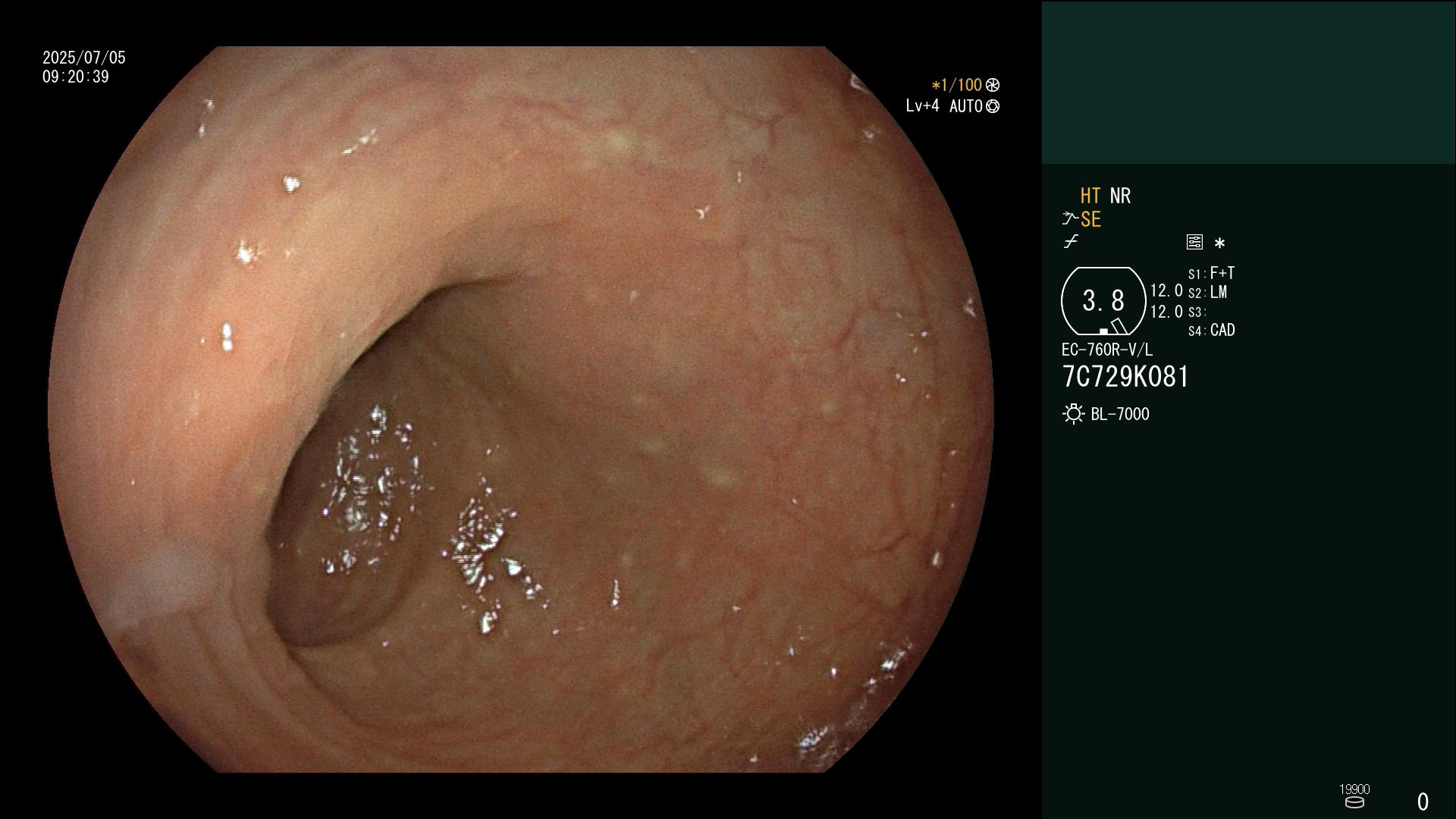Image resolution: width=1456 pixels, height=819 pixels.
Task: Click the blank teal panel at top right
Action: point(1248,82)
